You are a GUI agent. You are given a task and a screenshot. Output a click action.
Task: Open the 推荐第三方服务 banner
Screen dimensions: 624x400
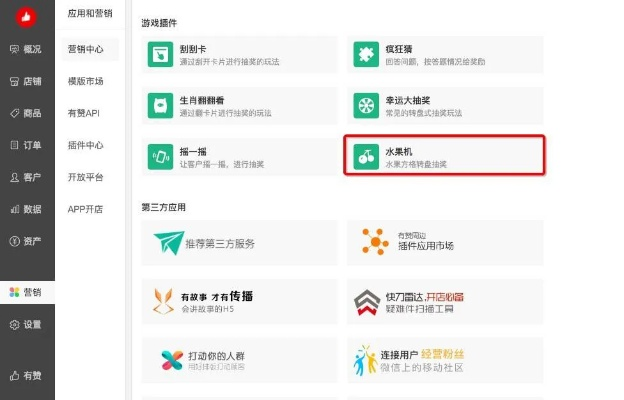[x=240, y=243]
